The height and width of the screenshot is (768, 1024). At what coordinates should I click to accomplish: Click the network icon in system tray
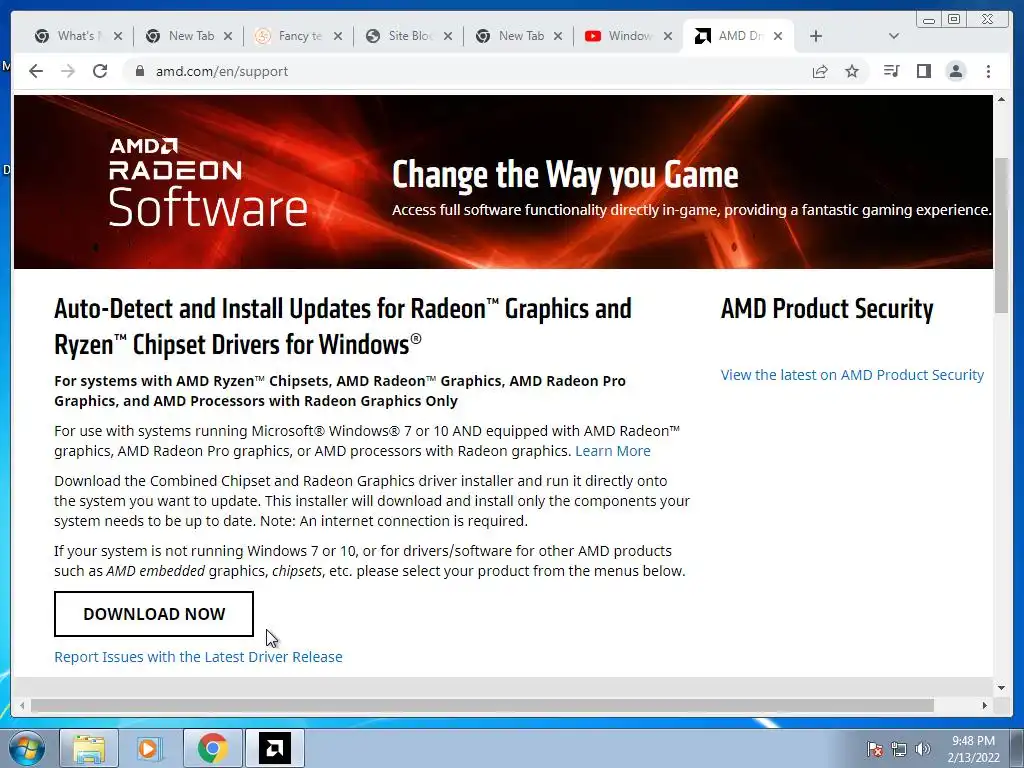(899, 749)
